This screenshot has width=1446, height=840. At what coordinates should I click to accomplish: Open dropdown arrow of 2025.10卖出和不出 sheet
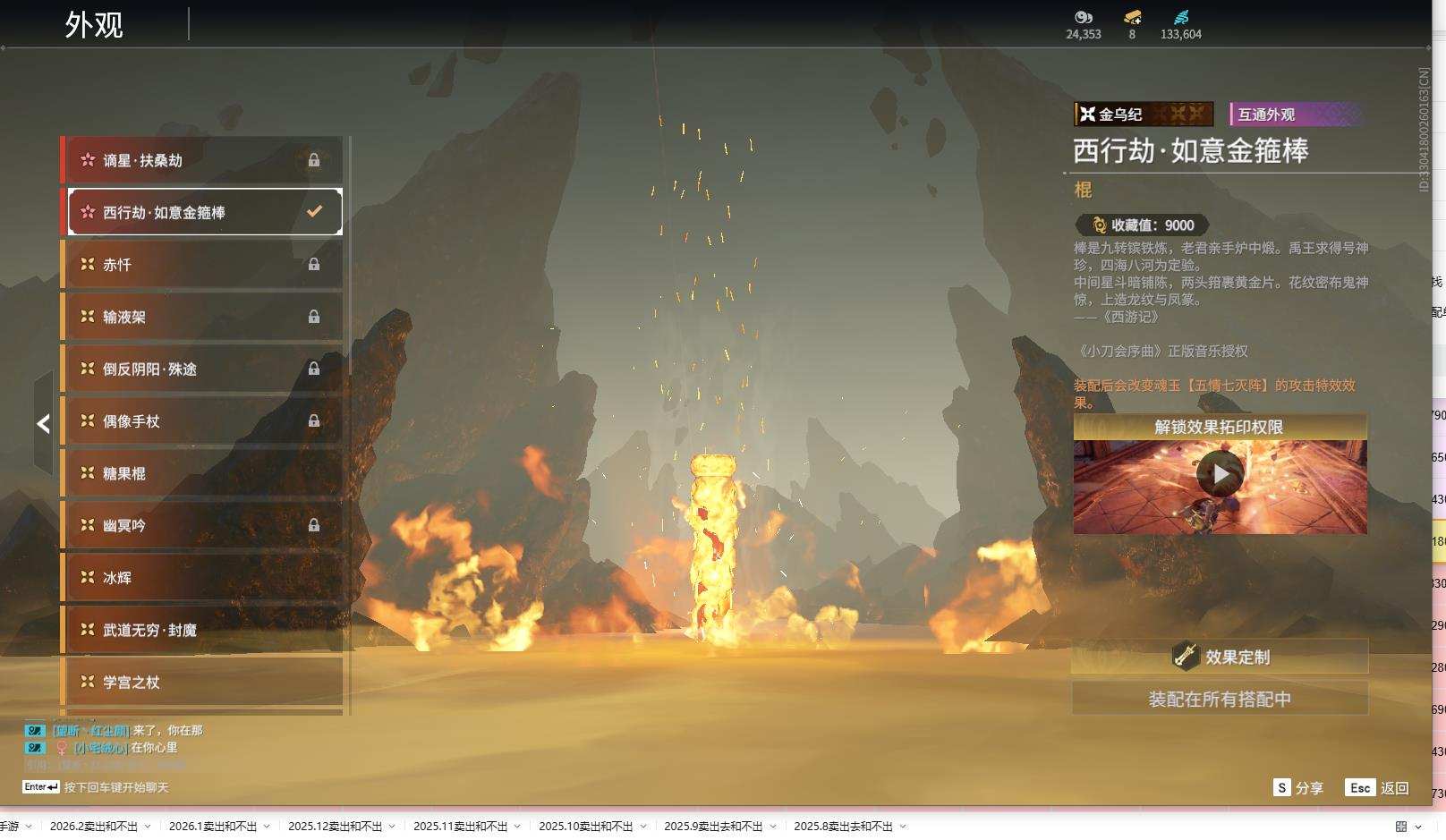pyautogui.click(x=642, y=827)
